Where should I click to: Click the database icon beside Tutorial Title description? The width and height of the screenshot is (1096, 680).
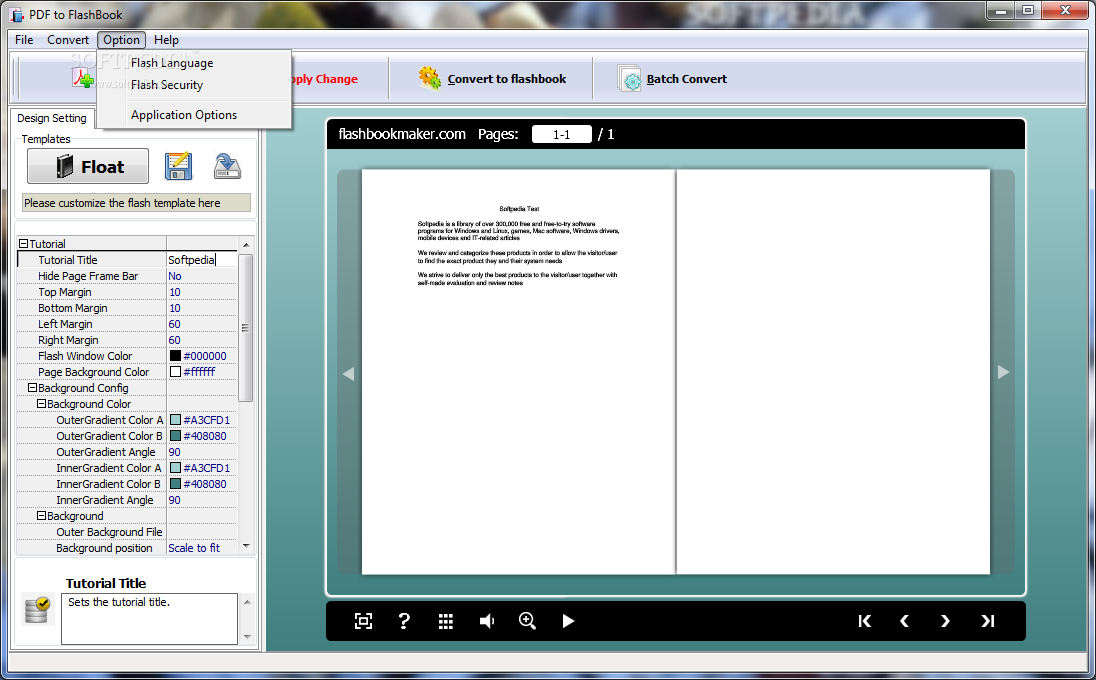(36, 610)
